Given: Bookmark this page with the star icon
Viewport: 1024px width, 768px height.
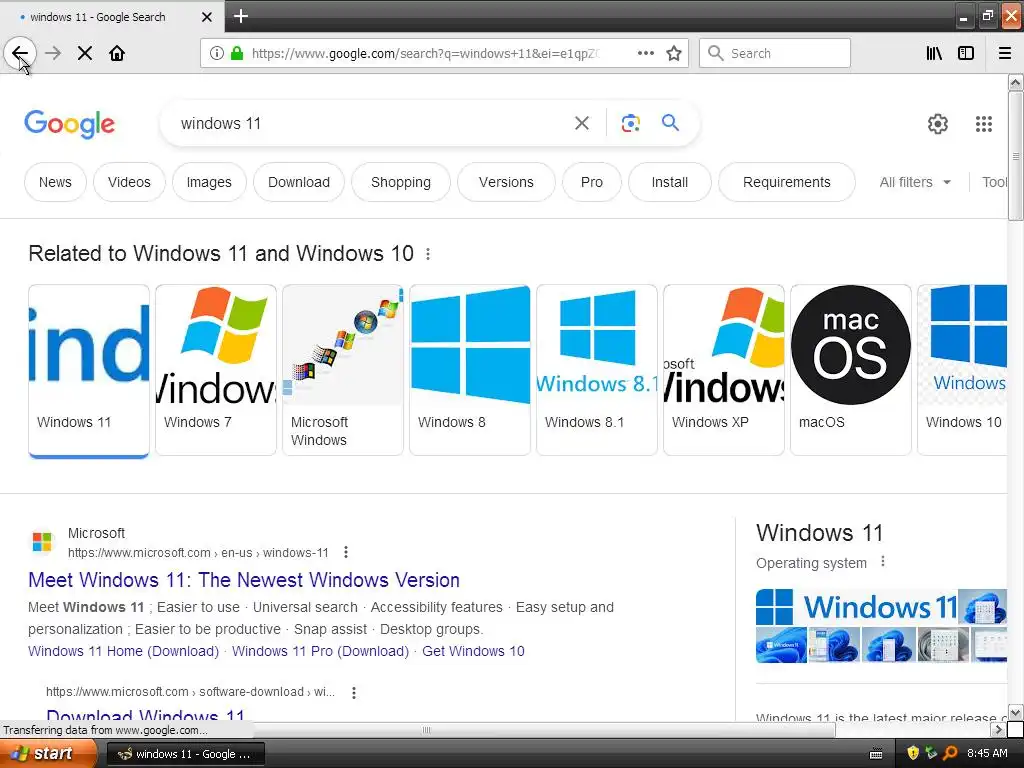Looking at the screenshot, I should click(674, 53).
